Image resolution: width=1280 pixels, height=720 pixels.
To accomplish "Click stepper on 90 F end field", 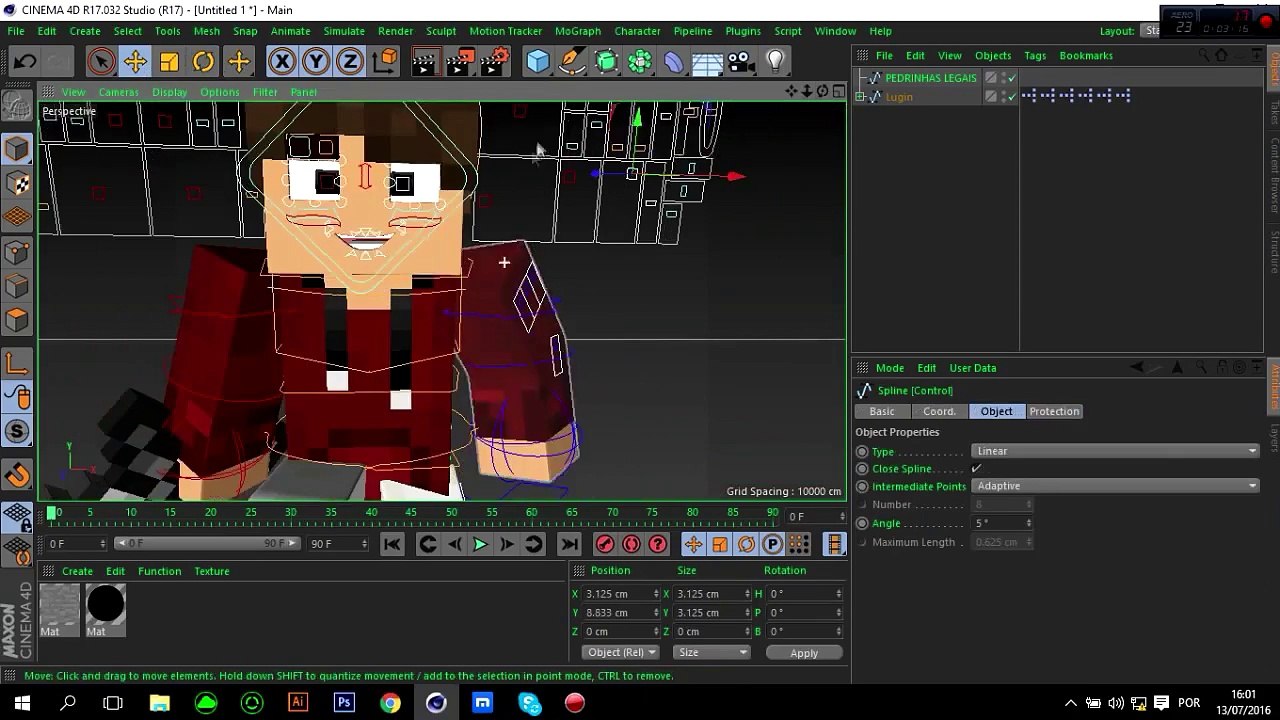I will tap(364, 544).
